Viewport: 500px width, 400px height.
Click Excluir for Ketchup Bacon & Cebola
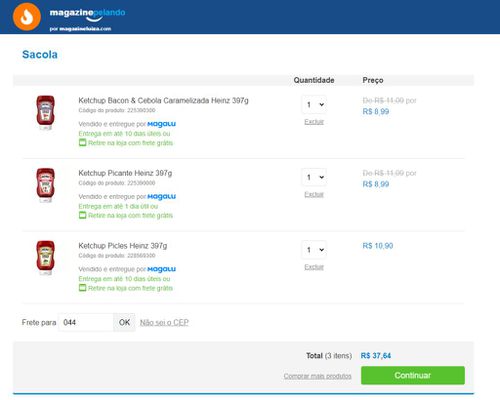314,122
